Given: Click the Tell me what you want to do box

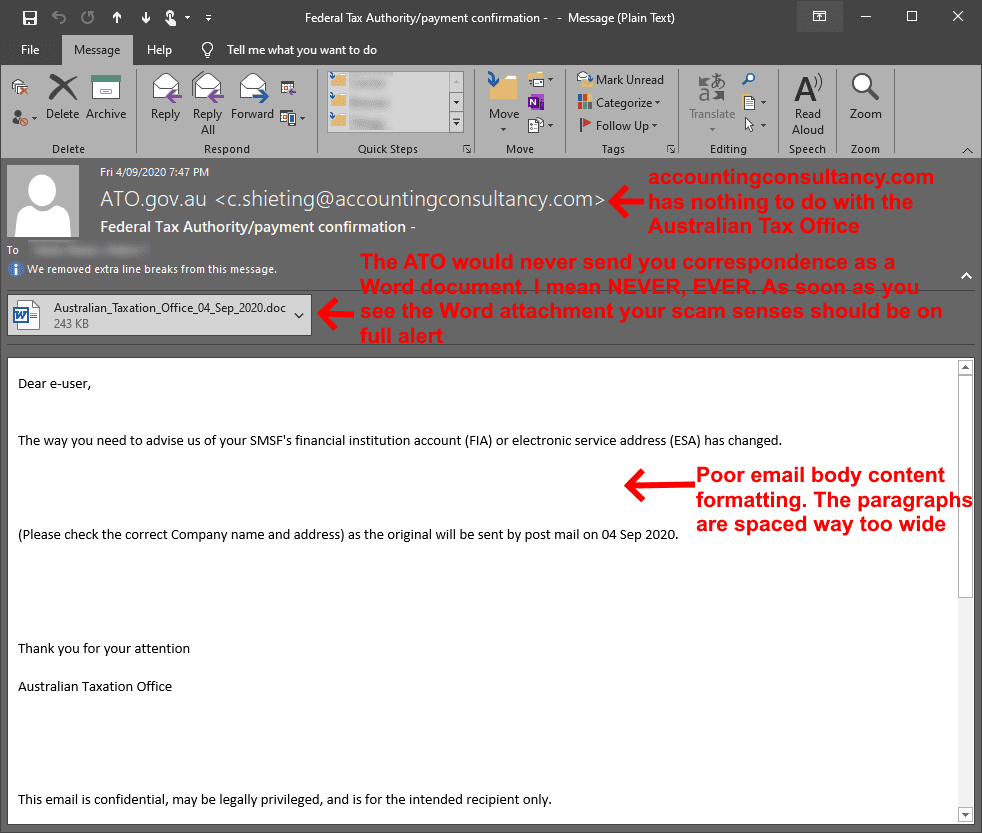Looking at the screenshot, I should tap(301, 50).
